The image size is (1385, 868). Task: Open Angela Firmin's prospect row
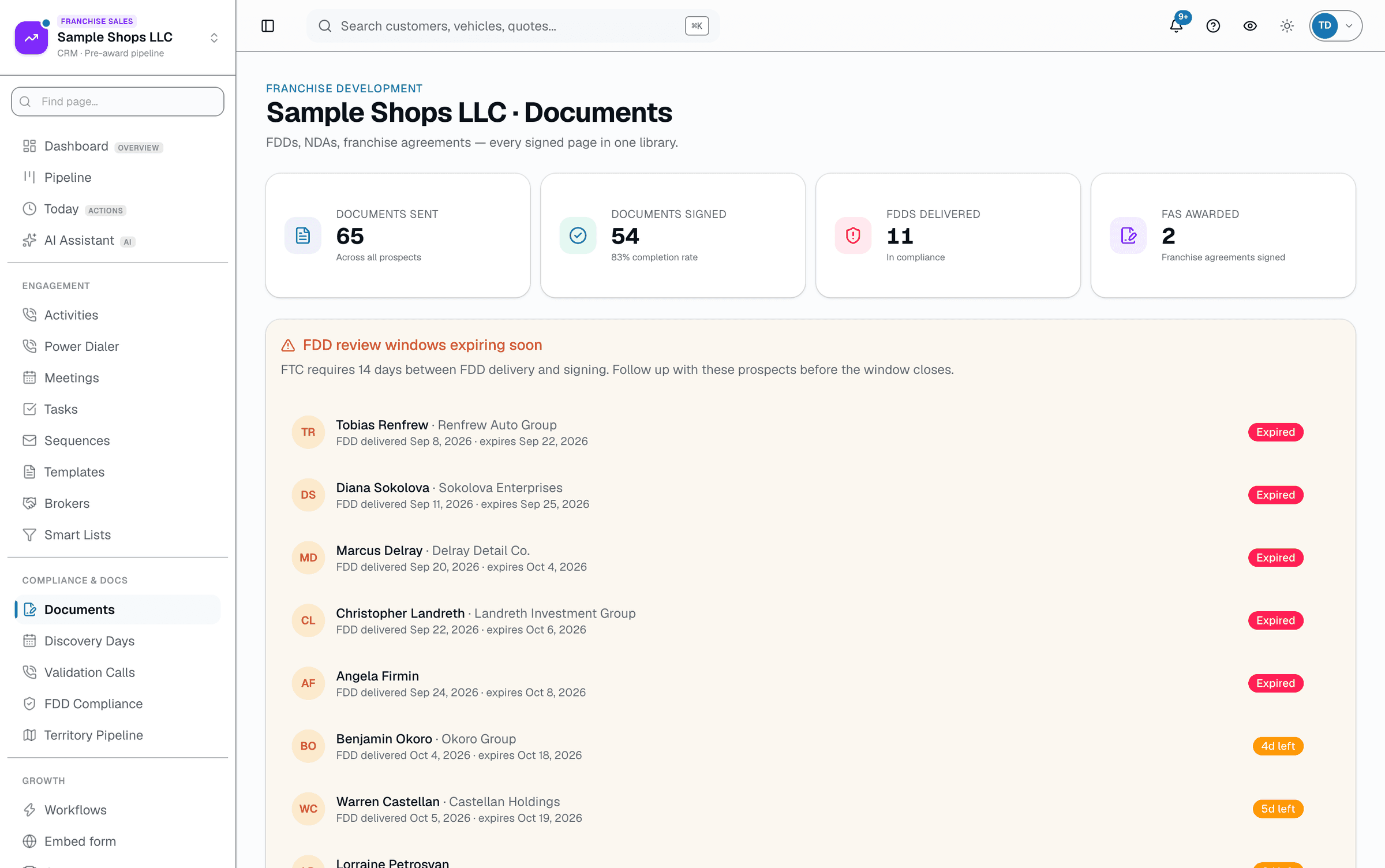click(x=810, y=684)
